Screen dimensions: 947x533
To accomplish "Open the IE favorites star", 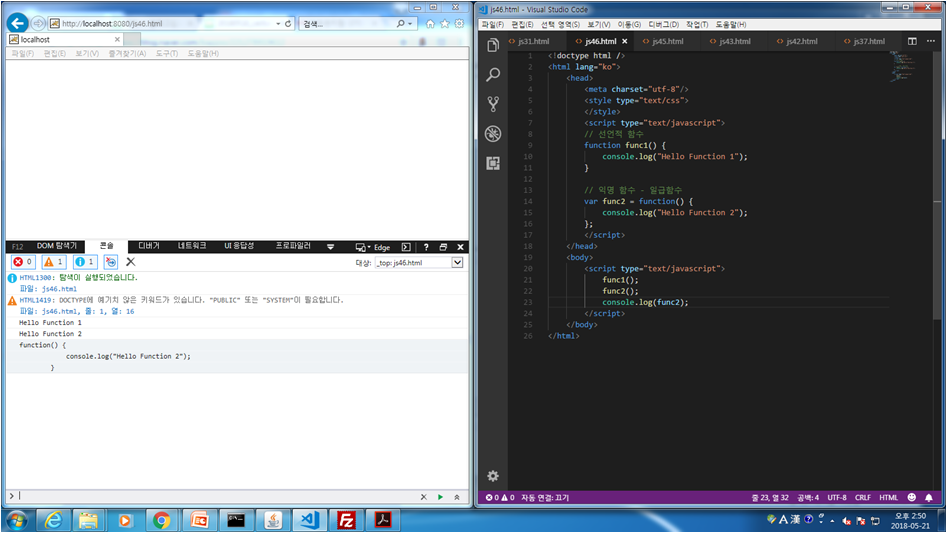I will [445, 24].
